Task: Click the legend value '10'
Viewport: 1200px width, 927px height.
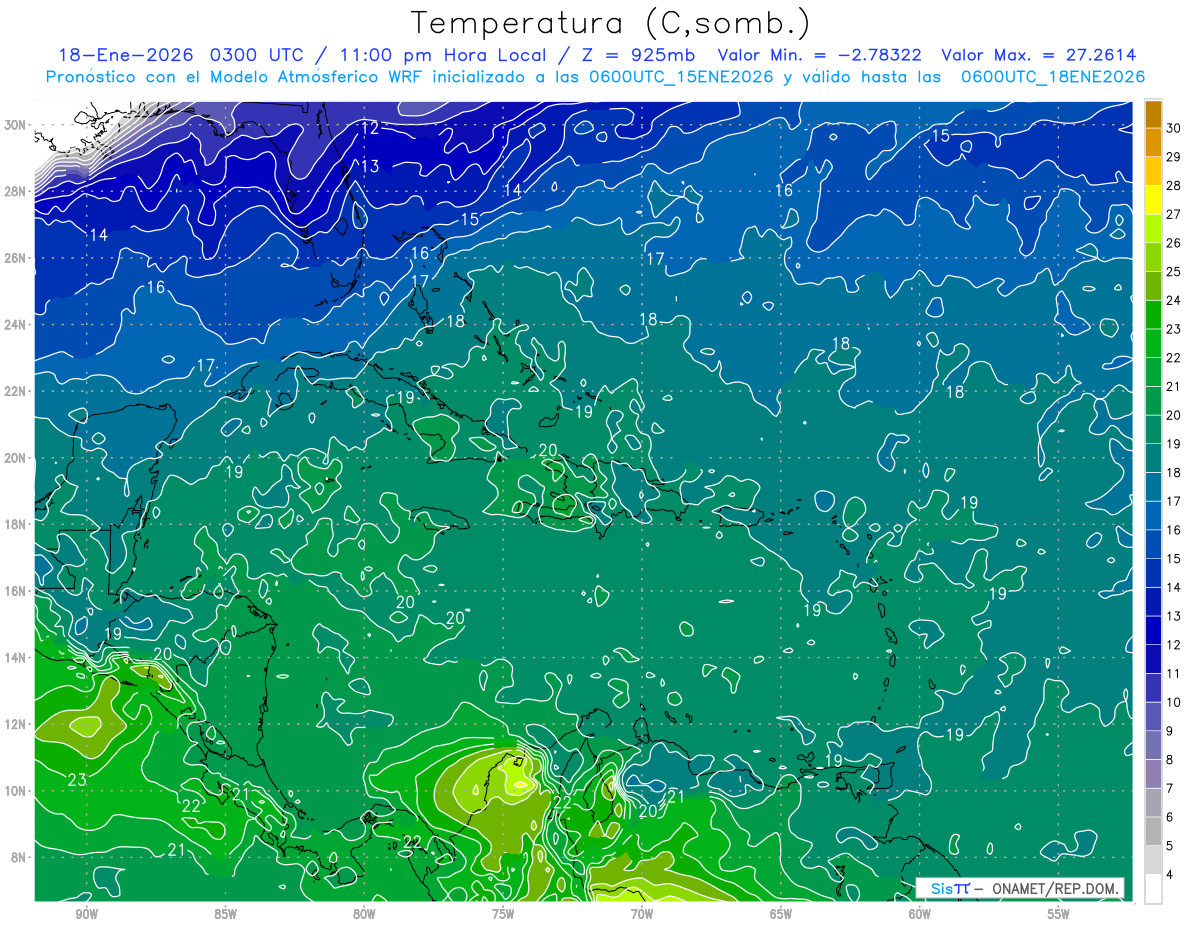Action: [x=1173, y=702]
